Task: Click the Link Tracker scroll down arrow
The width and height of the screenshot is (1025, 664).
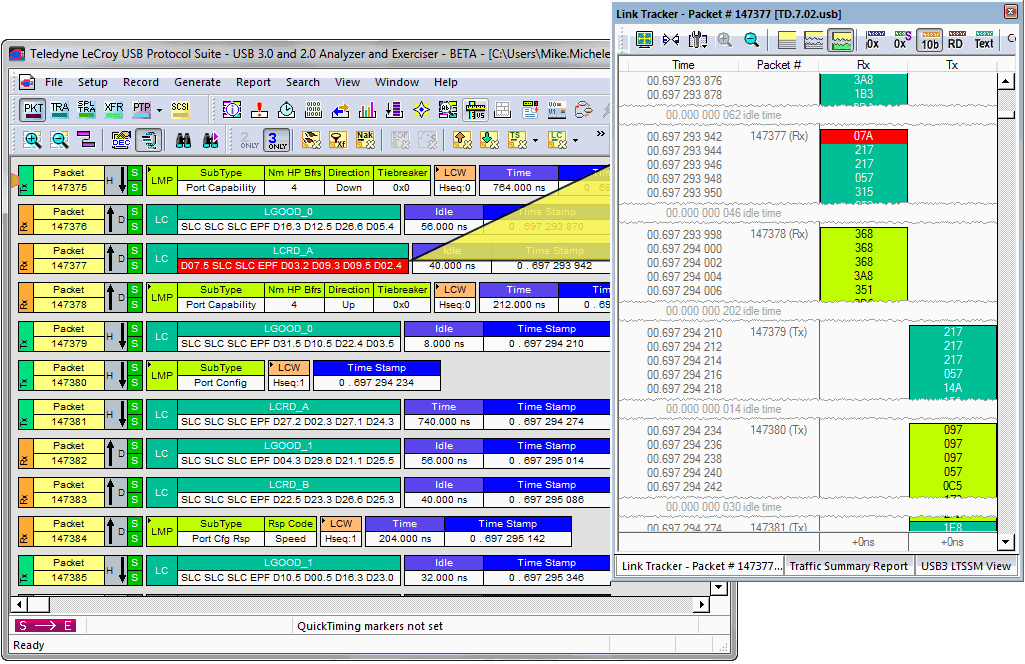Action: [x=1005, y=542]
